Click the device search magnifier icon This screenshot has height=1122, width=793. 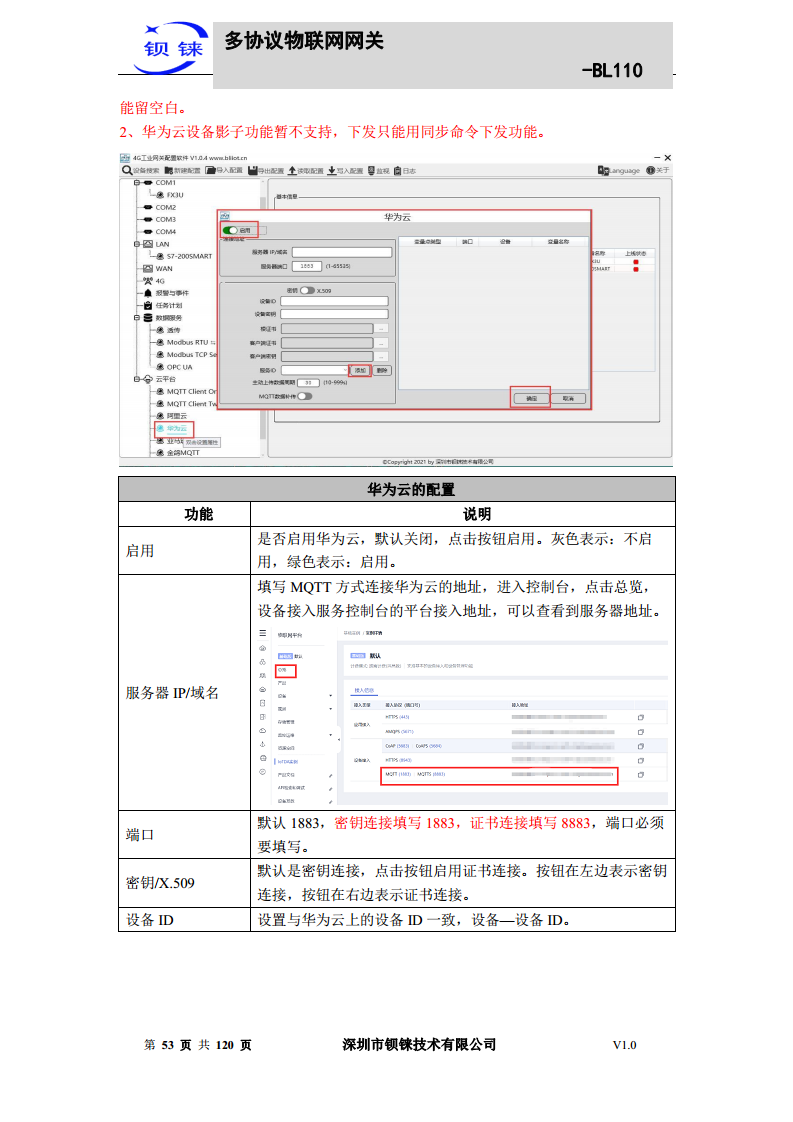(x=127, y=170)
